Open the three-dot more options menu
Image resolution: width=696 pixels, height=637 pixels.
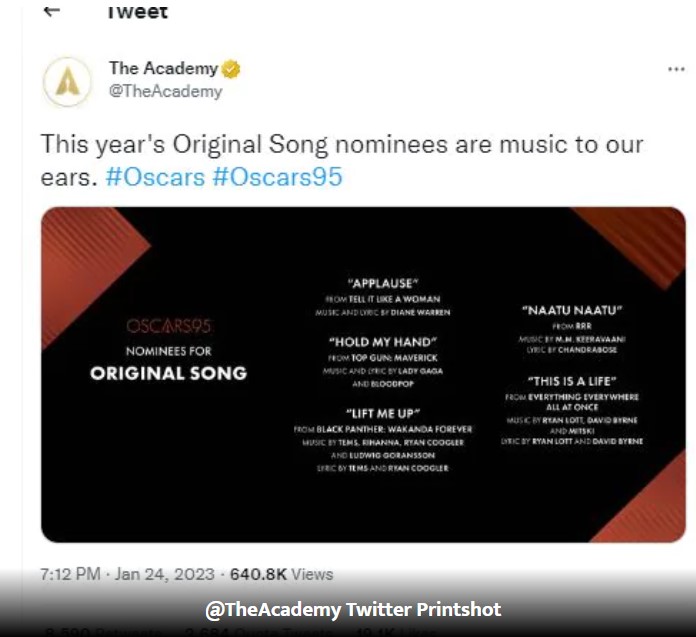tap(676, 69)
